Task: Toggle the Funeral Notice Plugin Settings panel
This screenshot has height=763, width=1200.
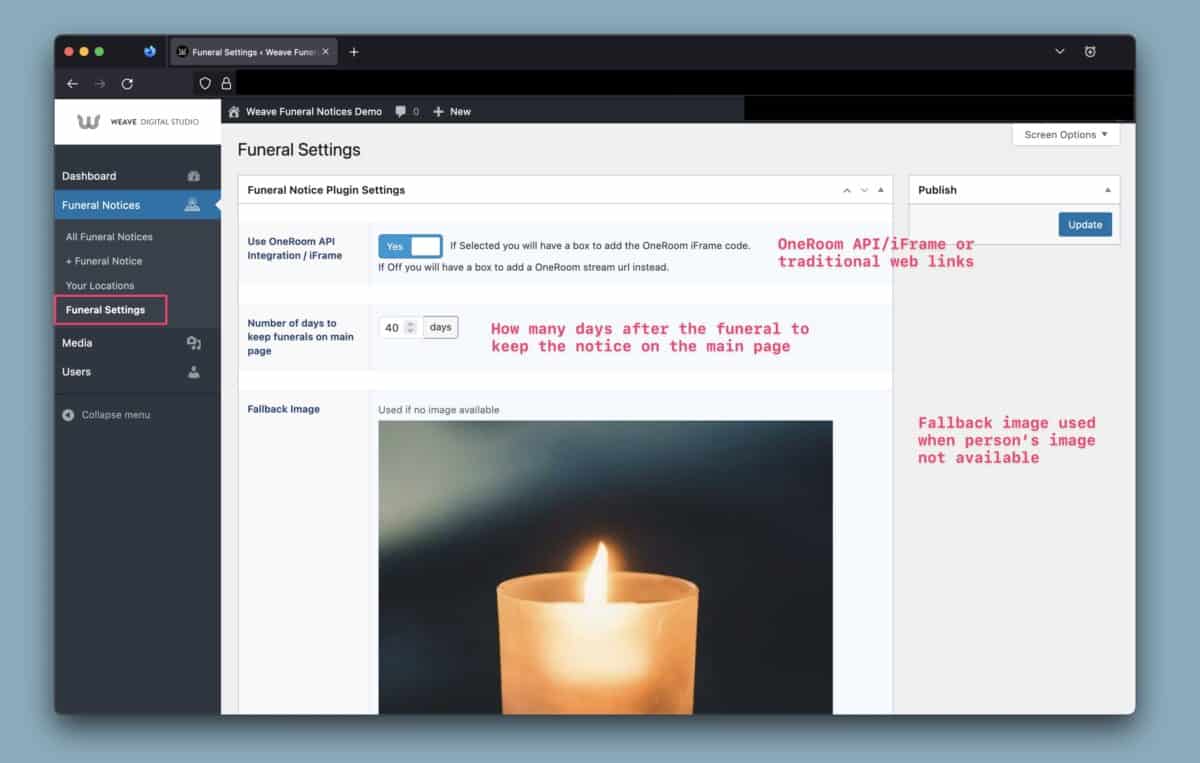Action: pos(880,190)
